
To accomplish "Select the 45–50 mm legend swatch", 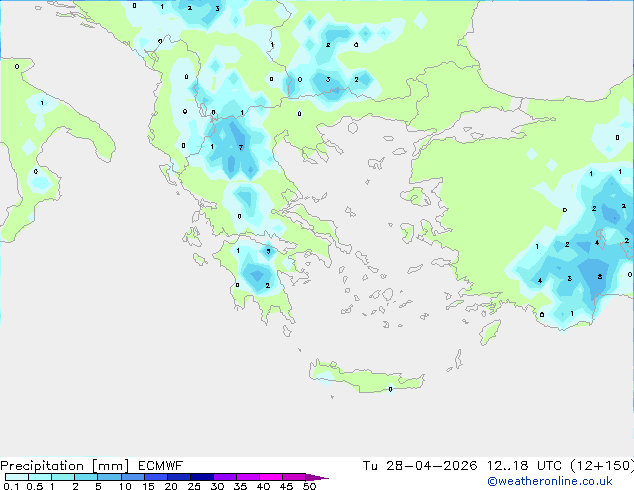I will [x=294, y=477].
